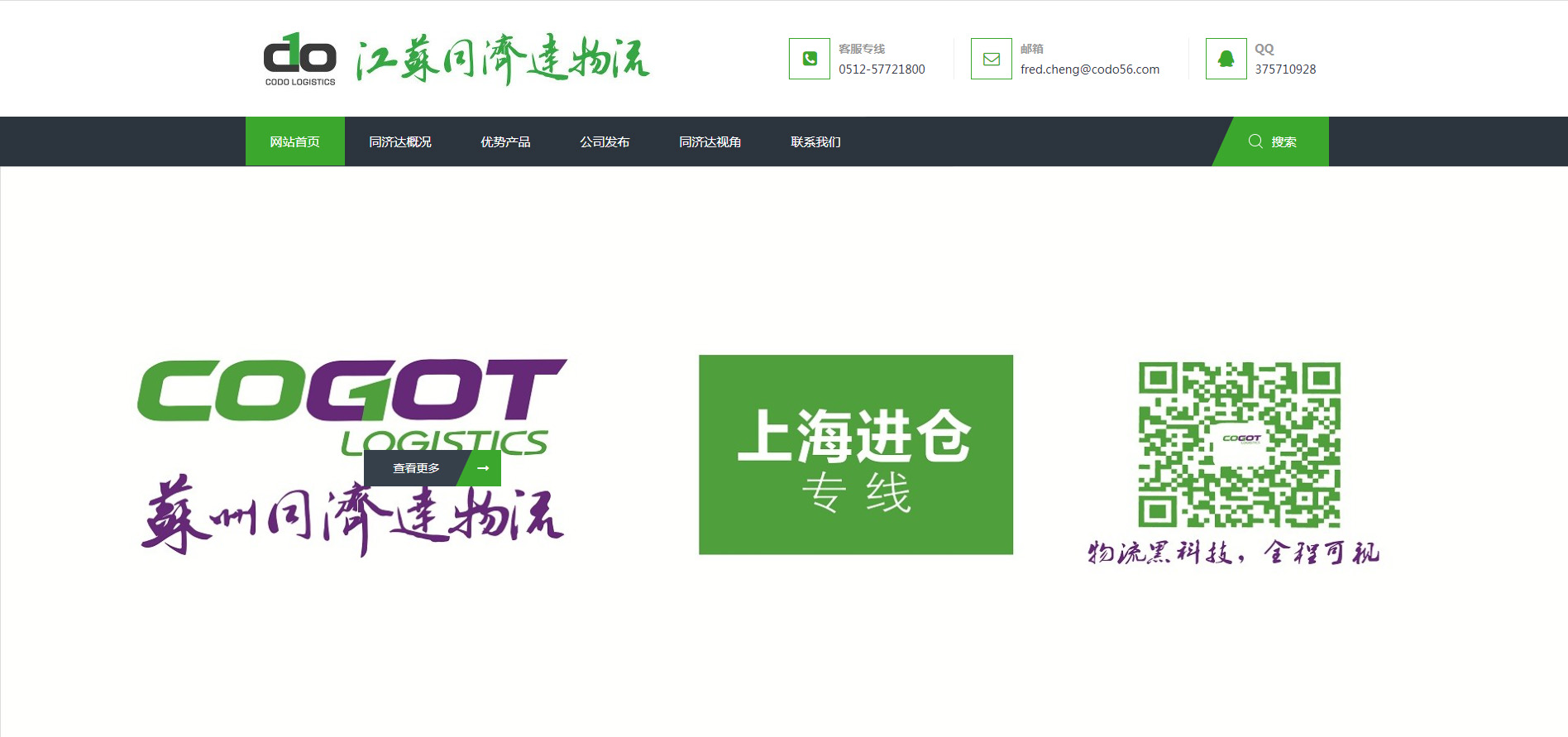Click the green COGOT QR code
Screen dimensions: 1568x737
coord(1240,444)
